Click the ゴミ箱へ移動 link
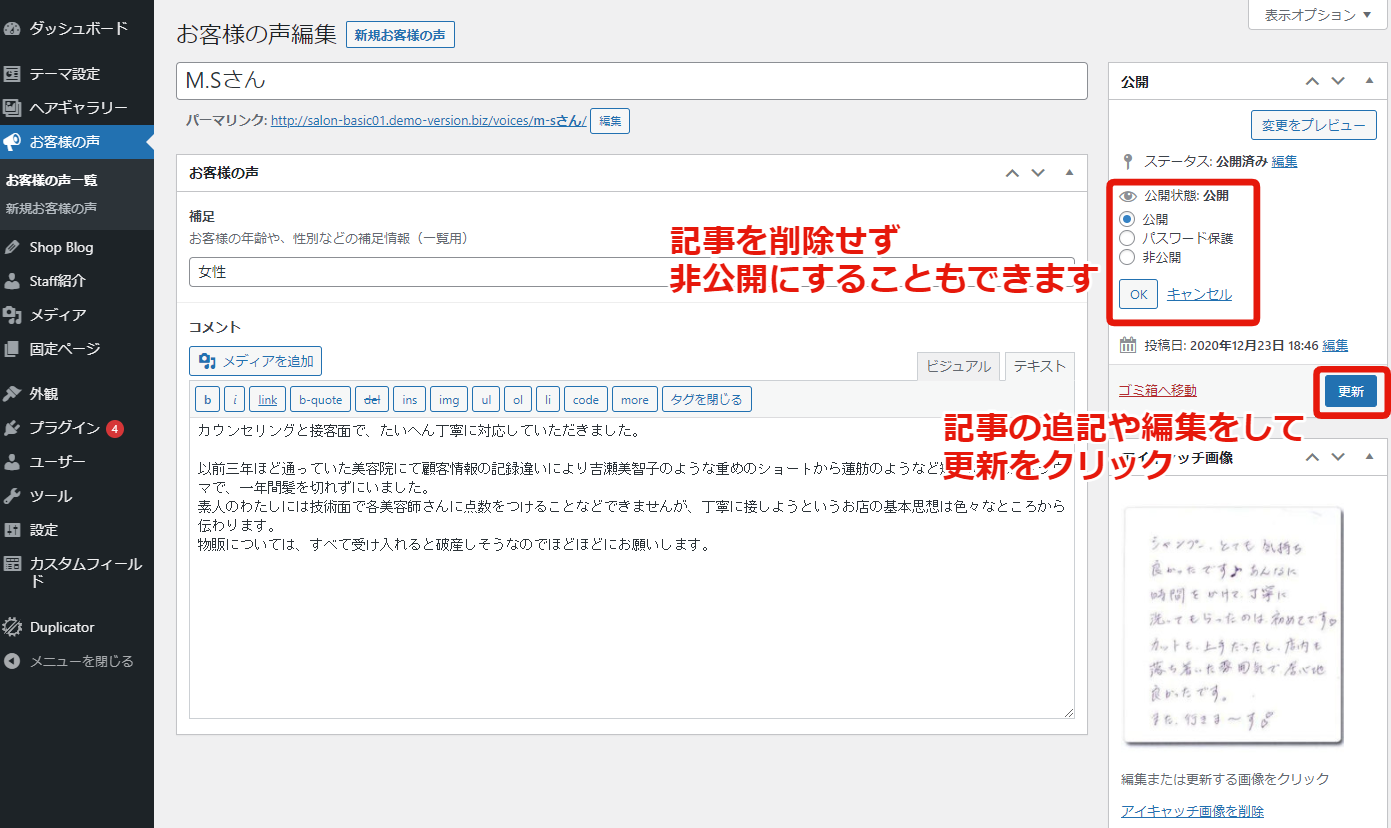The image size is (1391, 828). pyautogui.click(x=1158, y=390)
